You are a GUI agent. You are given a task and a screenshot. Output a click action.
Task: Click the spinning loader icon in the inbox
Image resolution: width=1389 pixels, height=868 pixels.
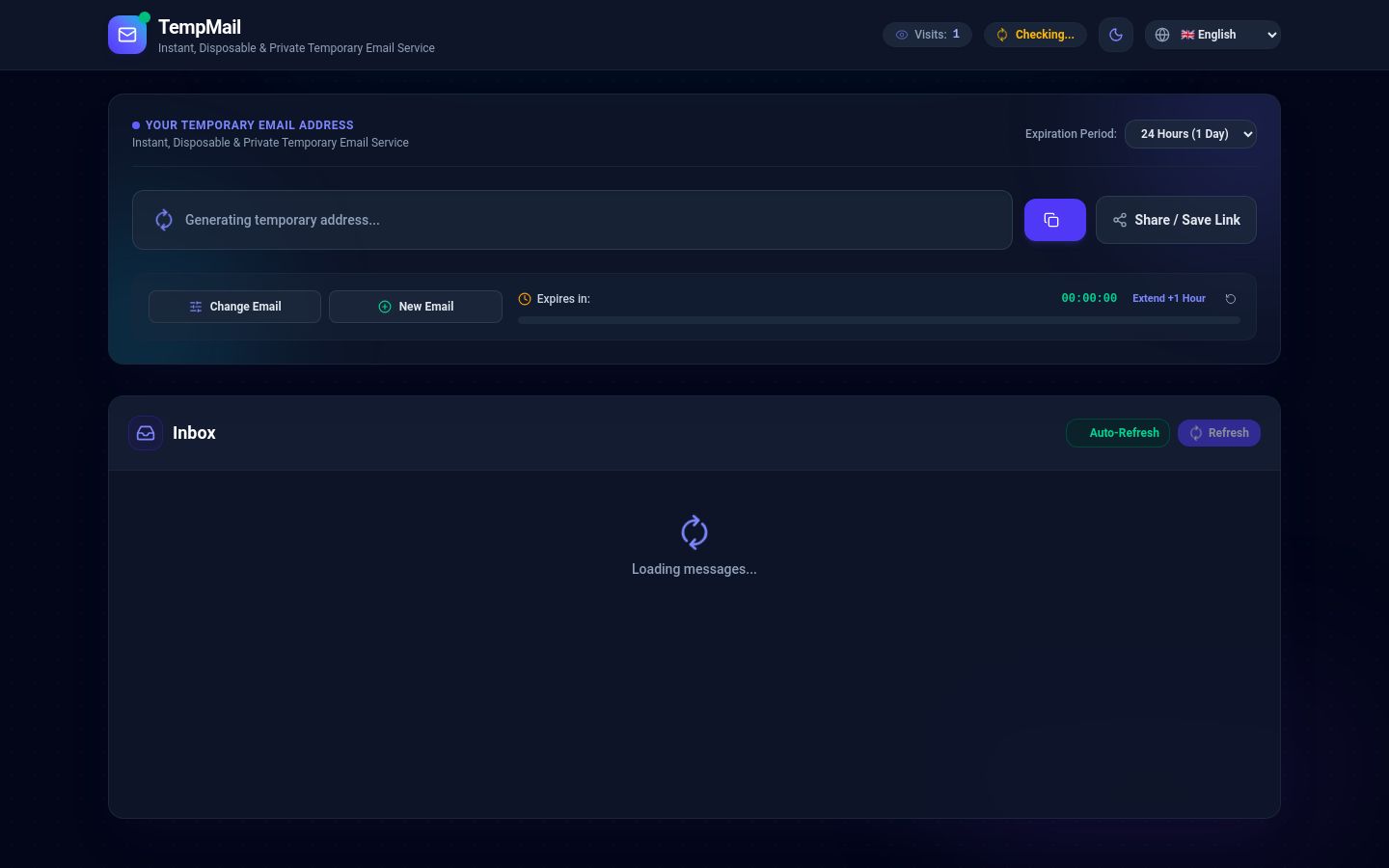[x=694, y=532]
